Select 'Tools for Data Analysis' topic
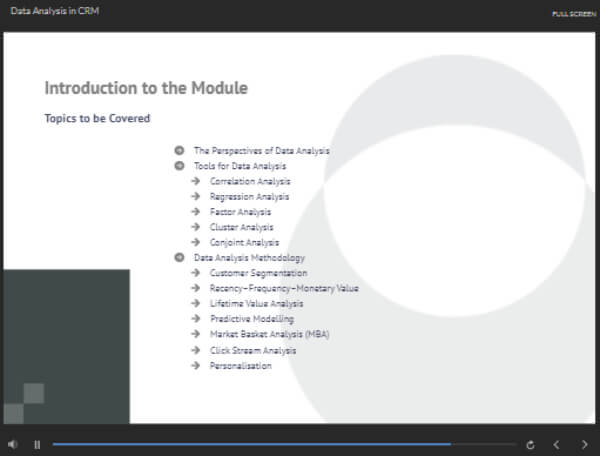 (x=240, y=166)
